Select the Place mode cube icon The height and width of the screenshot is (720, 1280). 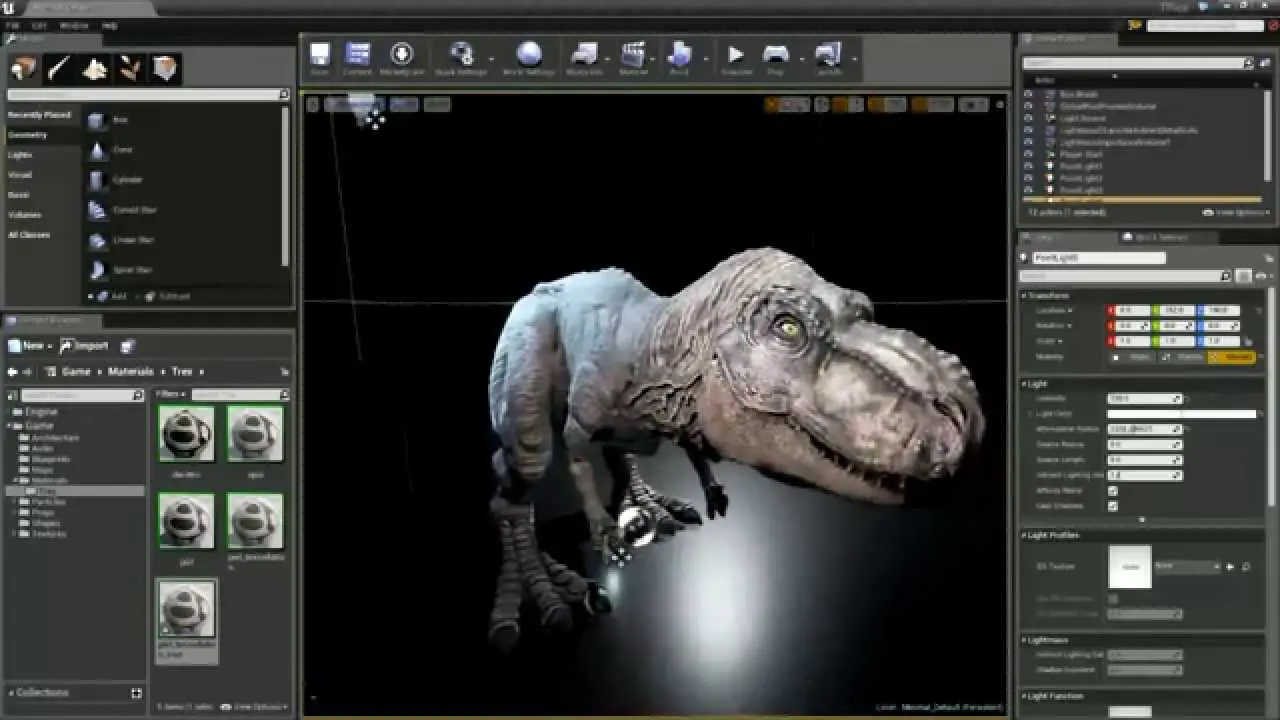click(22, 68)
